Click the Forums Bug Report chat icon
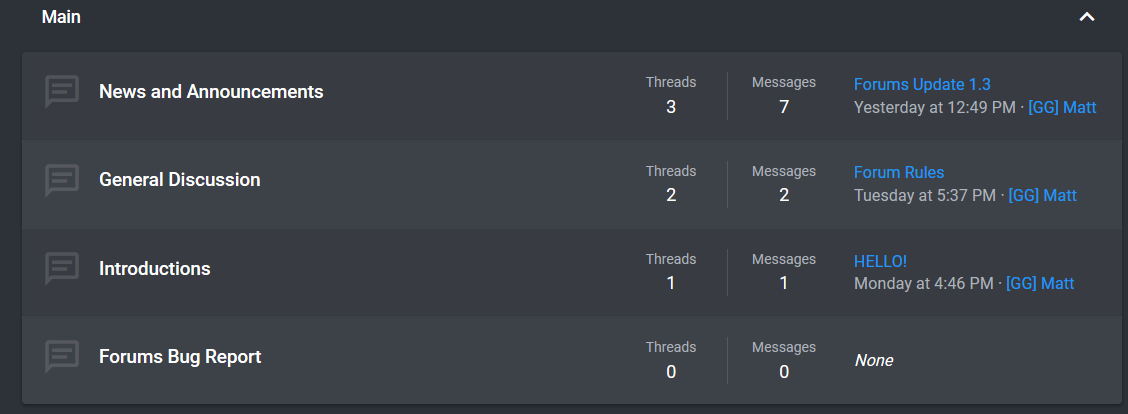Viewport: 1128px width, 414px height. 62,356
